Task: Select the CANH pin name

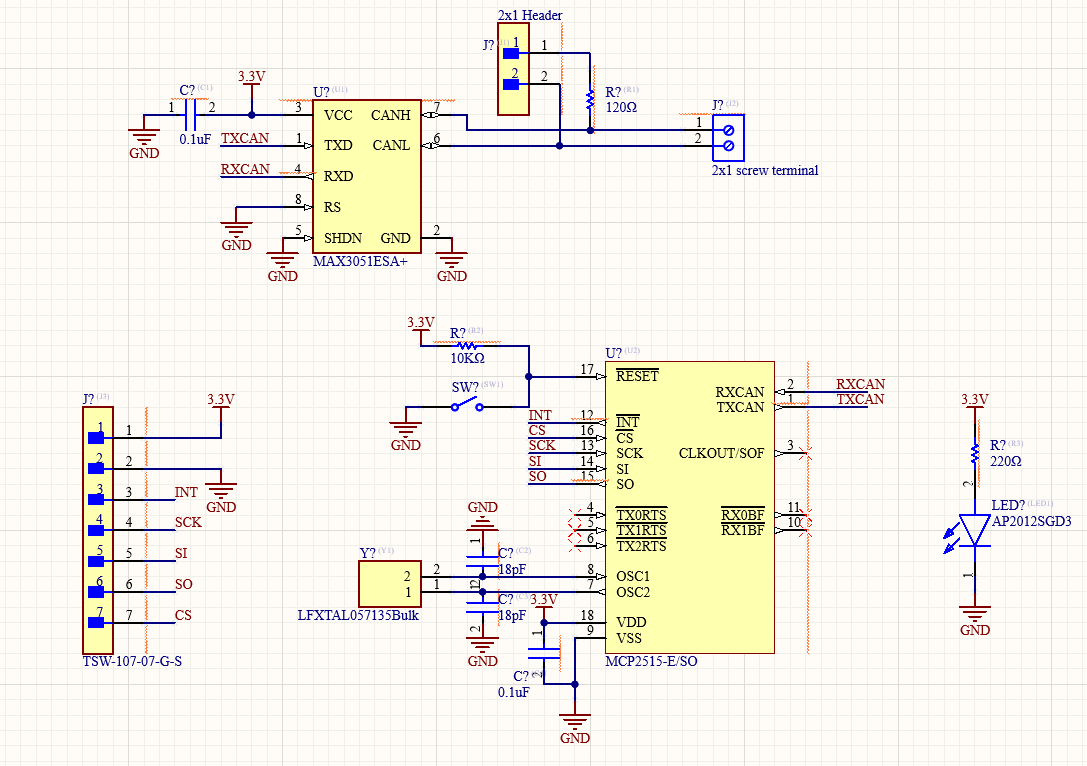Action: 390,115
